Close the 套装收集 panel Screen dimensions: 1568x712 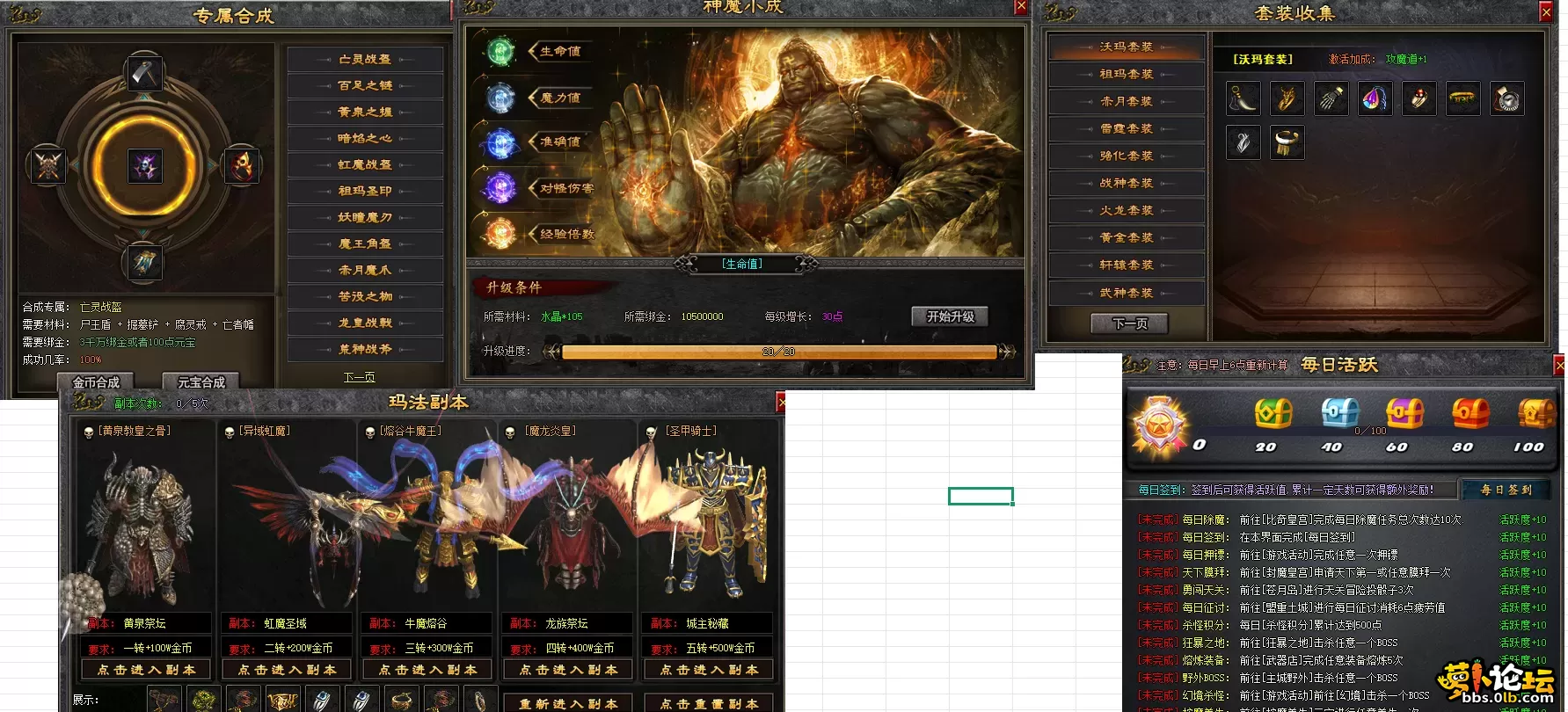(1545, 11)
